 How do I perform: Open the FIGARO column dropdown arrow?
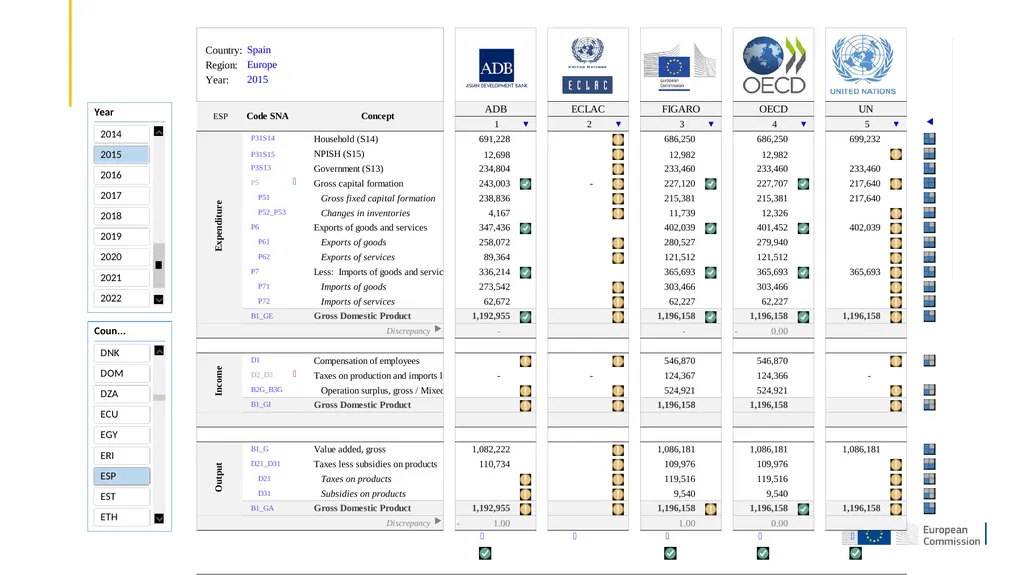coord(711,124)
